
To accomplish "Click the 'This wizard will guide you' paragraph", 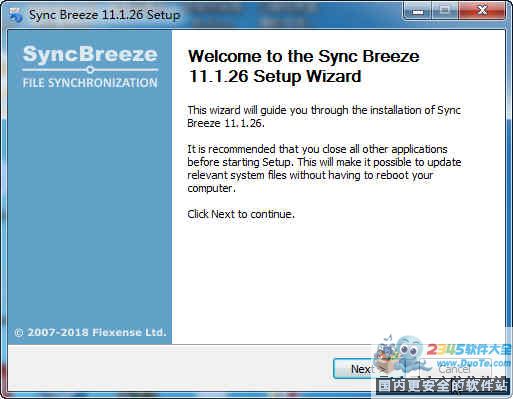I will coord(324,116).
